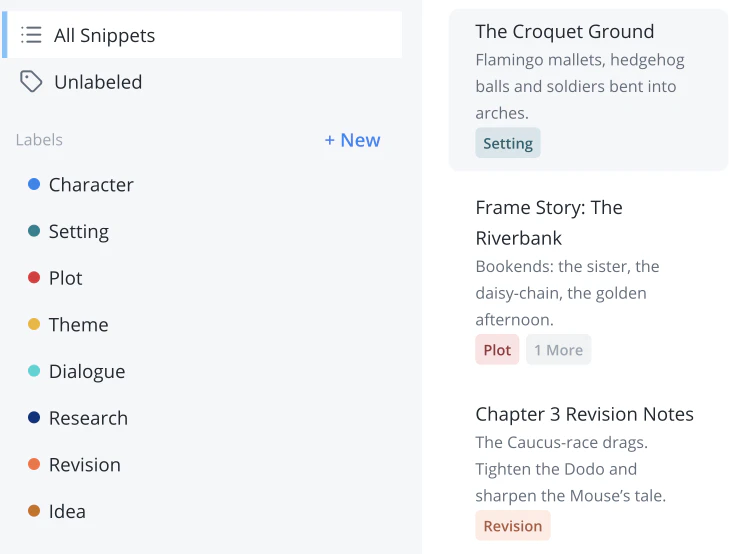This screenshot has width=738, height=554.
Task: Filter by the Setting label in sidebar
Action: click(79, 232)
